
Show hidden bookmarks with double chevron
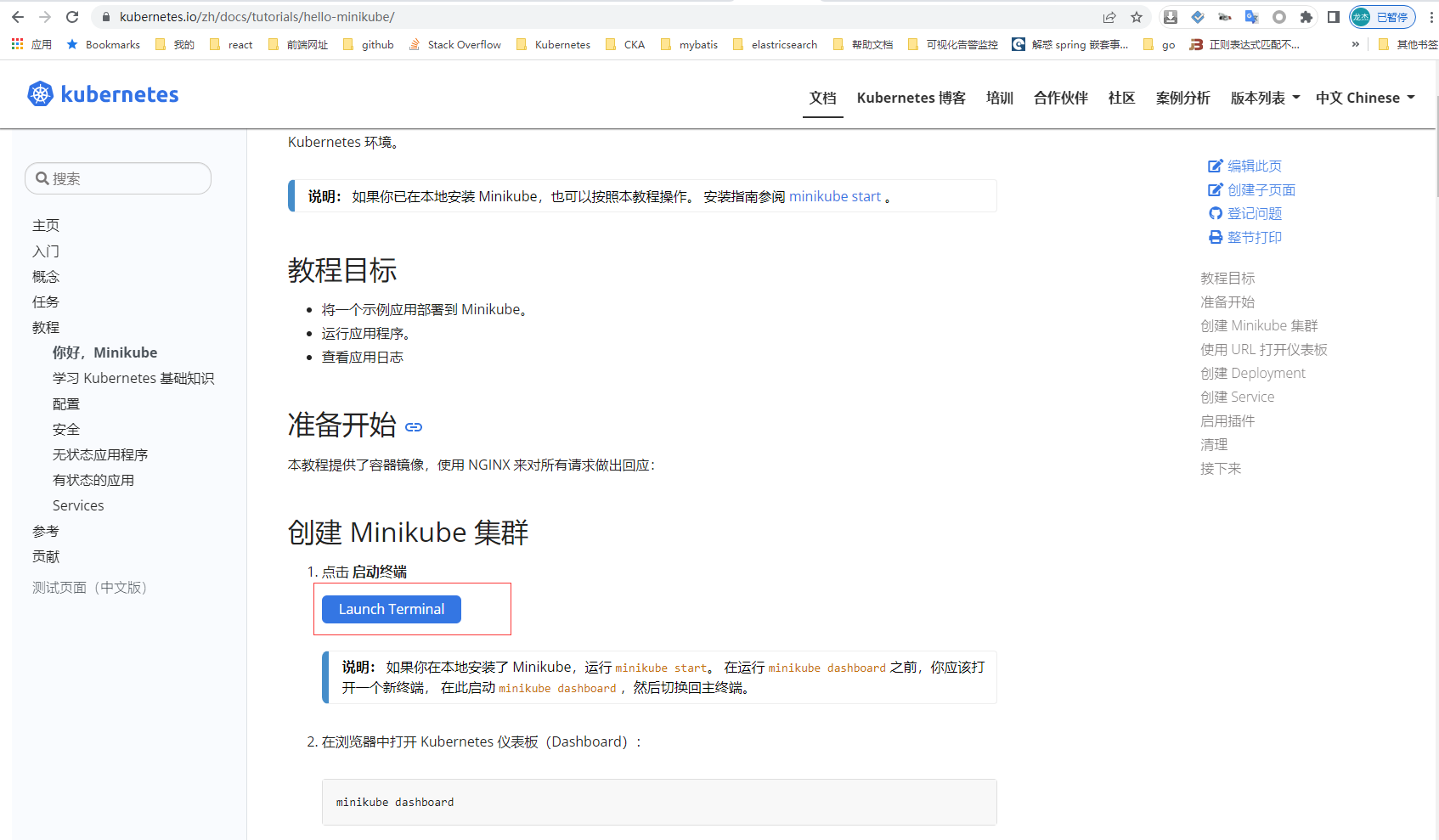point(1356,44)
